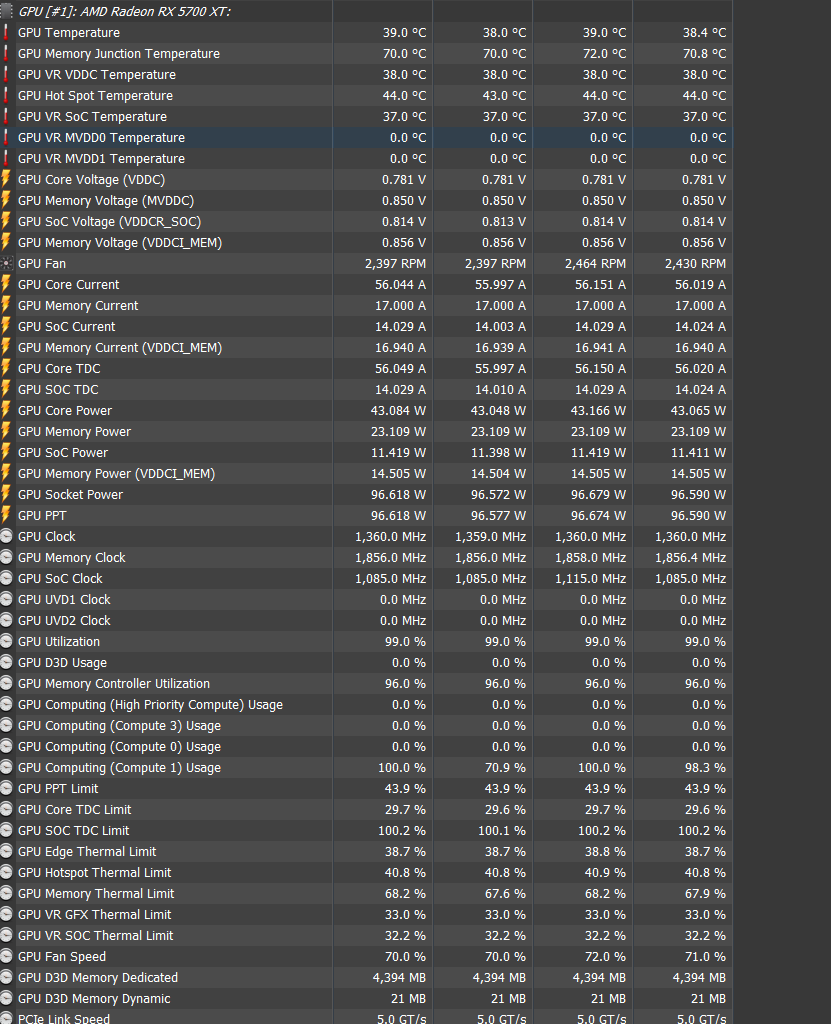Select the GPU Computing (Compute 0) Usage label

pyautogui.click(x=120, y=746)
